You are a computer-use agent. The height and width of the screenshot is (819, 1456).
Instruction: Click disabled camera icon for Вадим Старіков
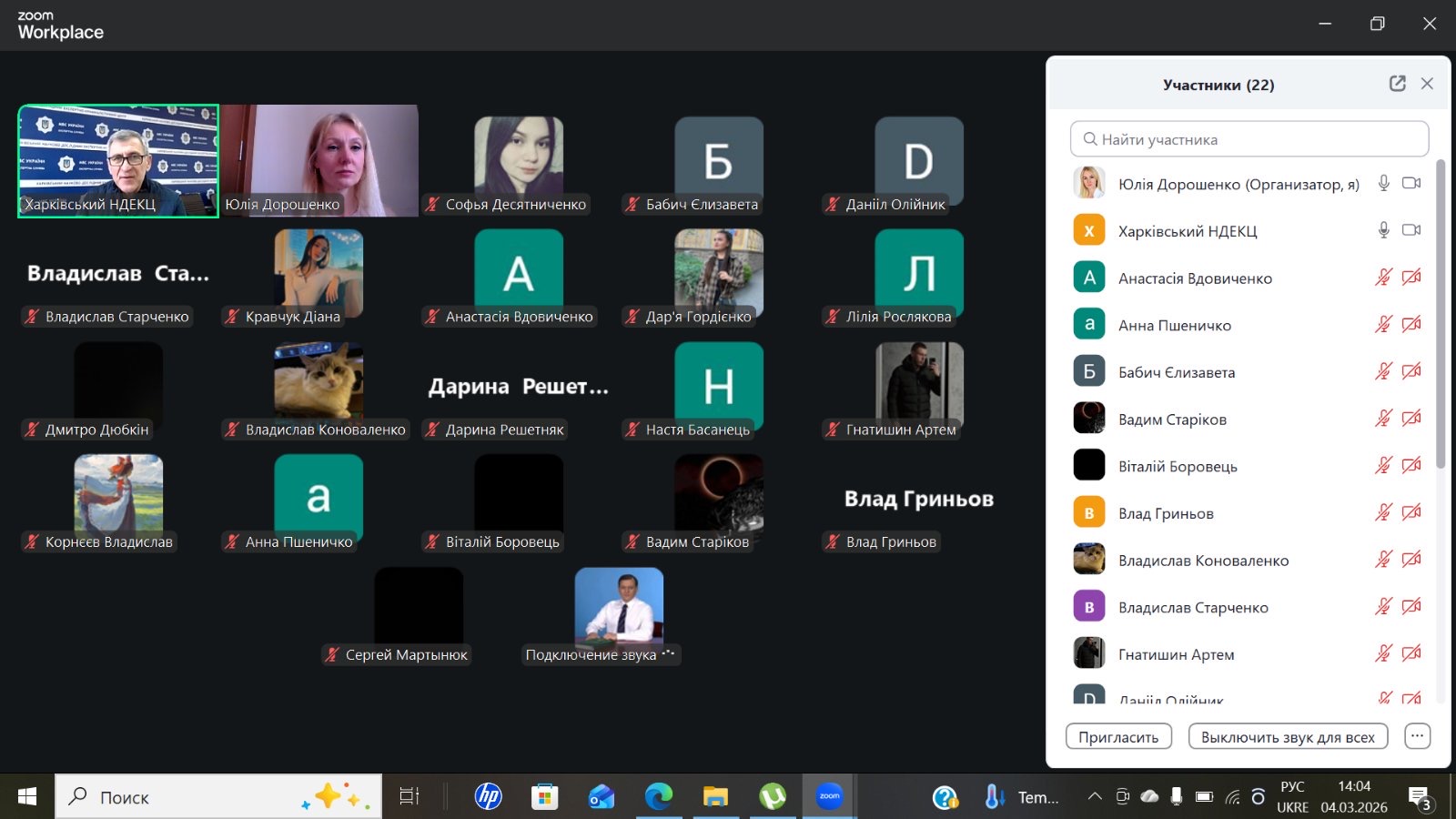point(1411,419)
